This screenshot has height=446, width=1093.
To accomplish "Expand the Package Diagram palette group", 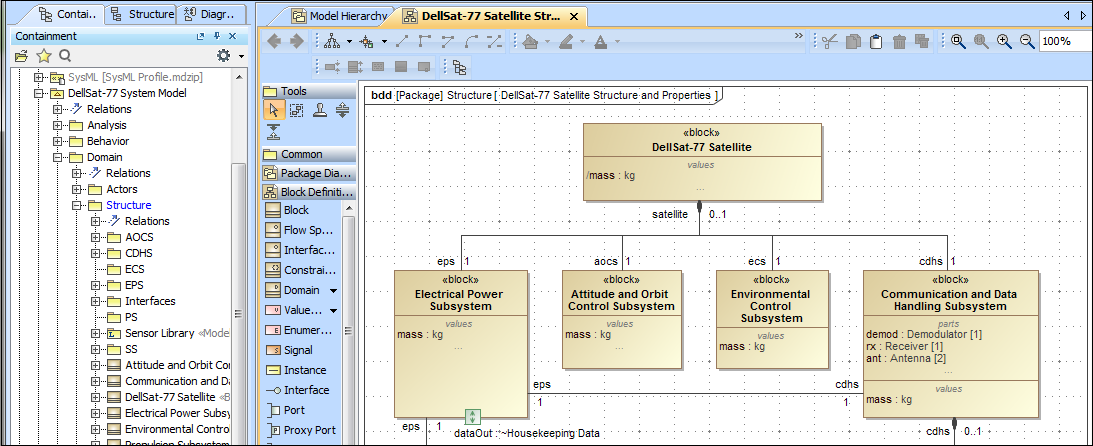I will [309, 173].
